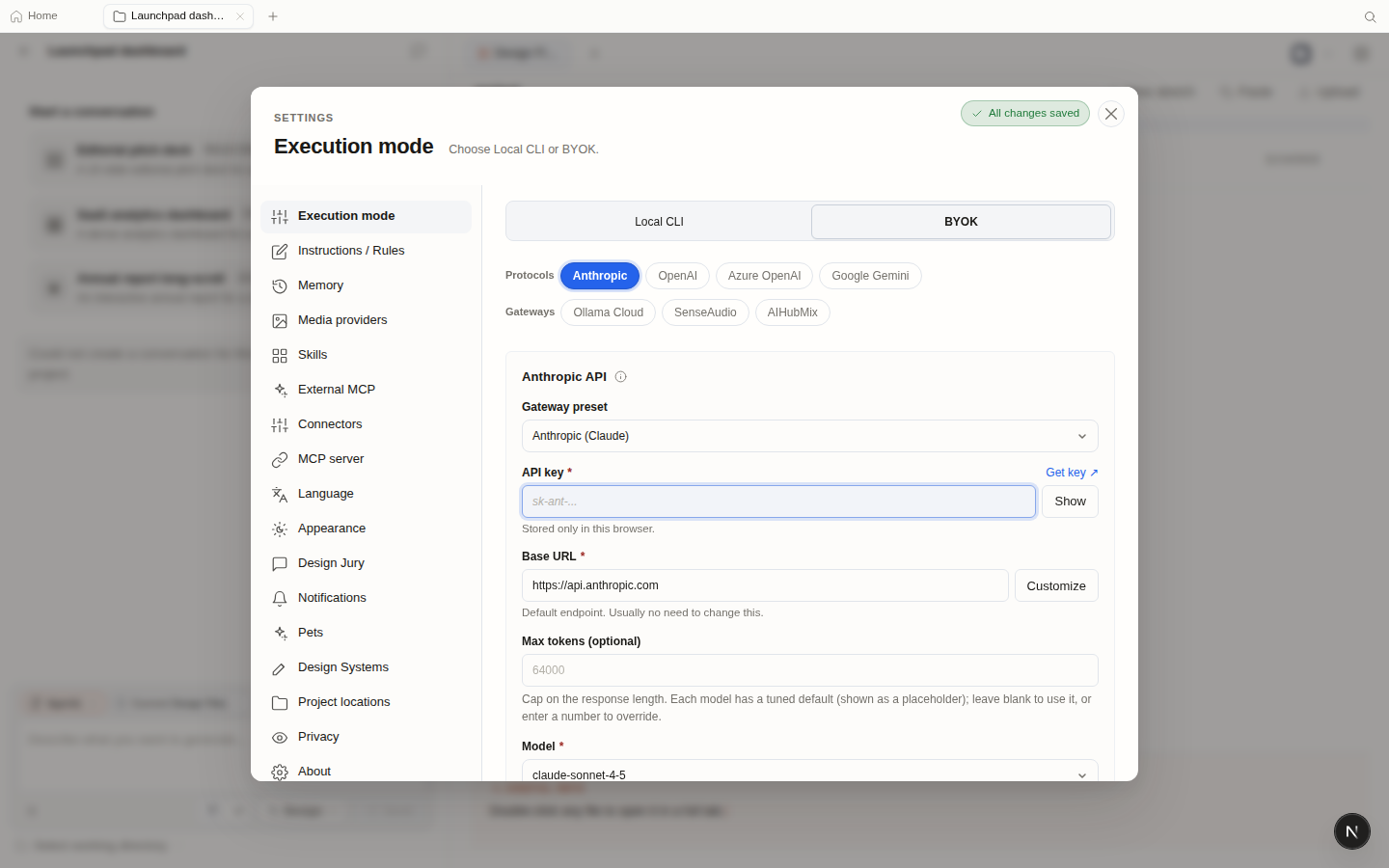Click the Design Systems pen icon
The width and height of the screenshot is (1389, 868).
280,668
